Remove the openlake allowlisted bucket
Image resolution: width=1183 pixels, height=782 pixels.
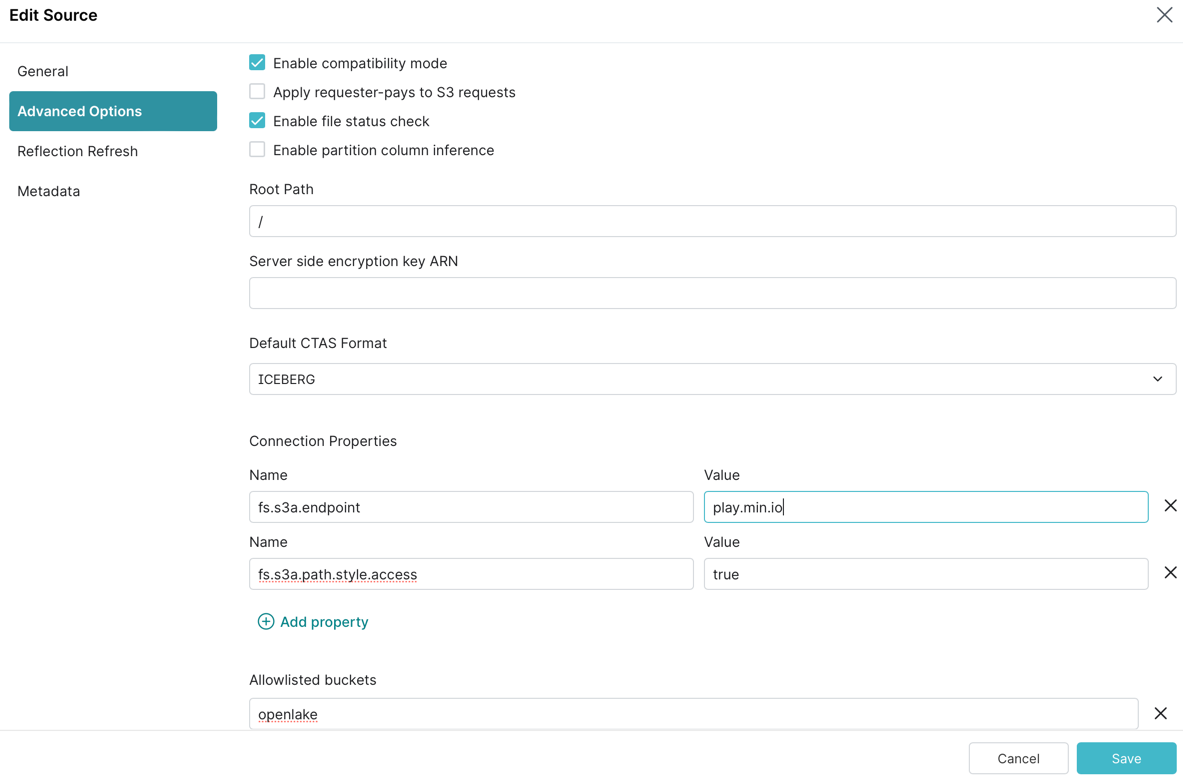[1160, 714]
